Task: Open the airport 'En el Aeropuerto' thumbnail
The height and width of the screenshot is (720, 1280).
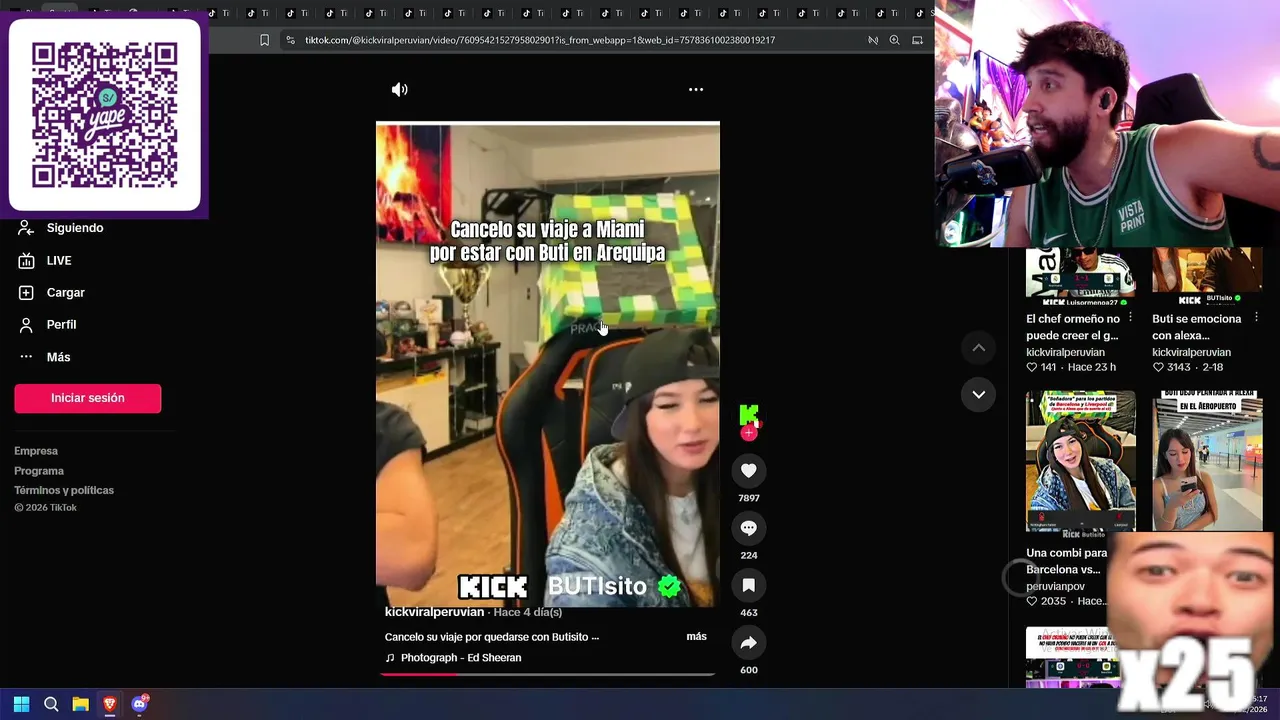Action: (x=1207, y=462)
